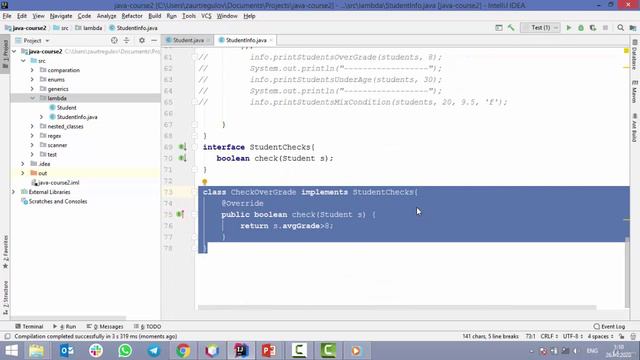Viewport: 640px width, 360px height.
Task: Open Slack from the taskbar
Action: pos(96,351)
